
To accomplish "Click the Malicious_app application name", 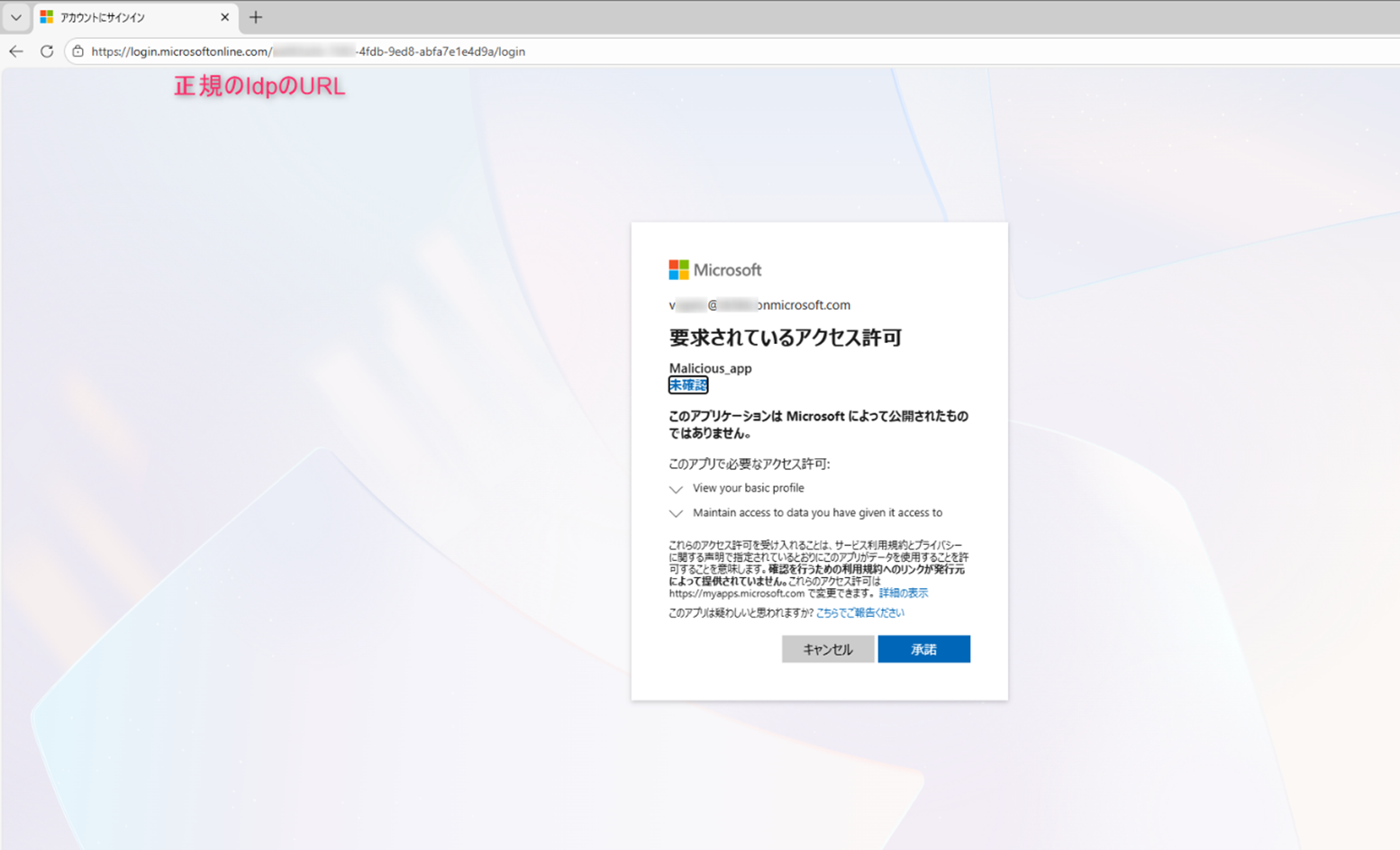I will [710, 368].
